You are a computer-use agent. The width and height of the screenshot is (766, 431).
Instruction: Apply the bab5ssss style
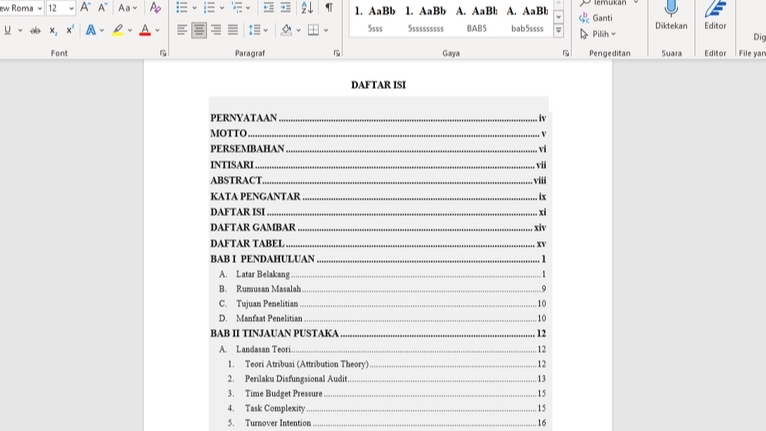527,19
